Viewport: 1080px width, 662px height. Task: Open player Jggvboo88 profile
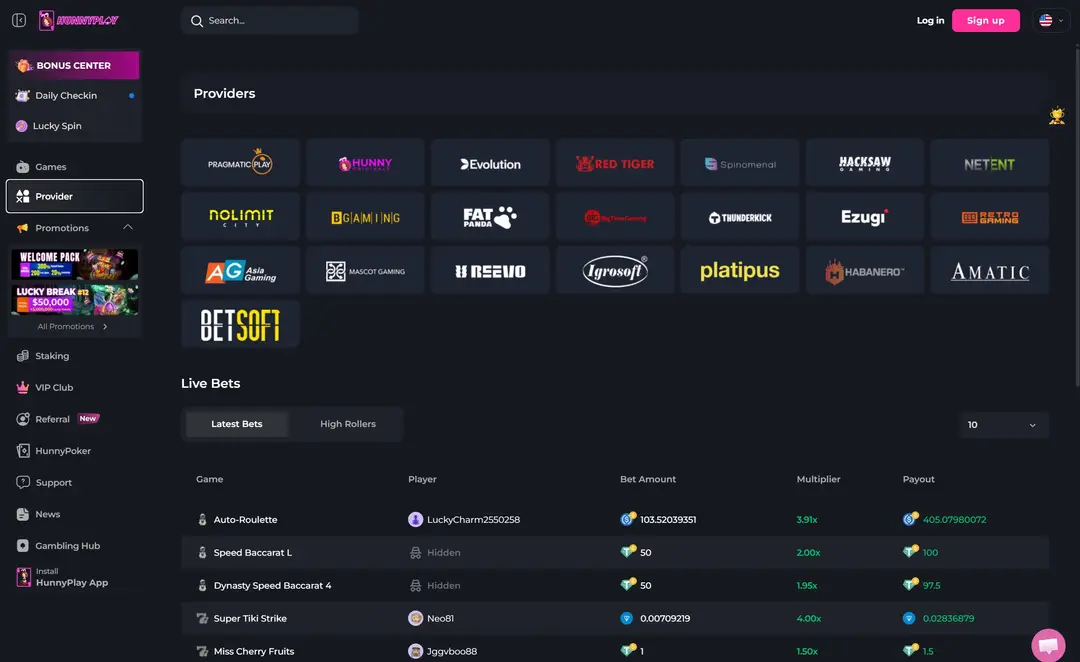tap(443, 651)
